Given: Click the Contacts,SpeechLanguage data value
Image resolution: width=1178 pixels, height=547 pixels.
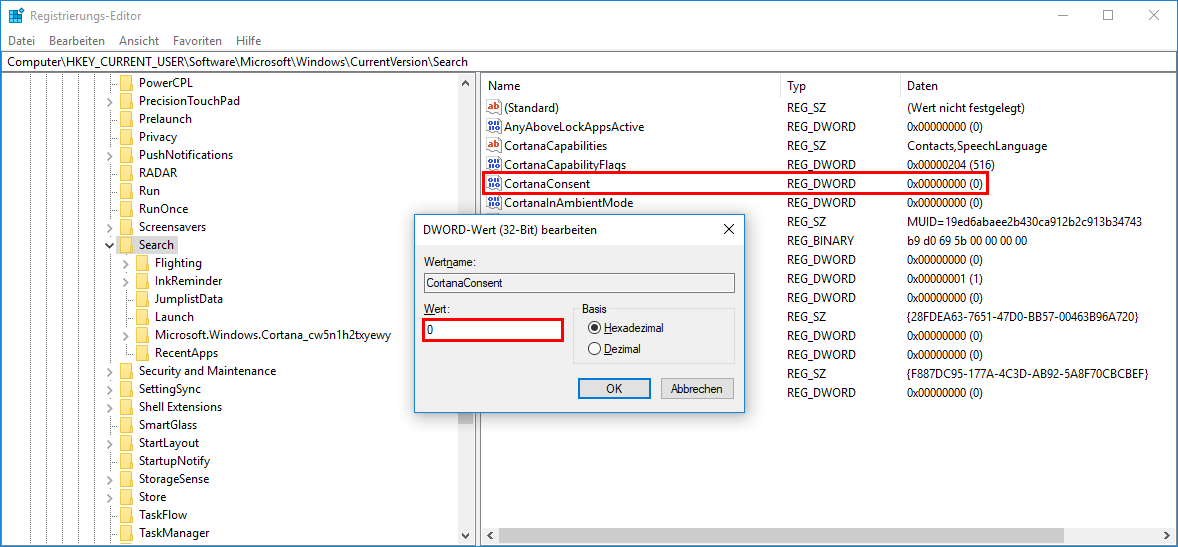Looking at the screenshot, I should [x=977, y=145].
